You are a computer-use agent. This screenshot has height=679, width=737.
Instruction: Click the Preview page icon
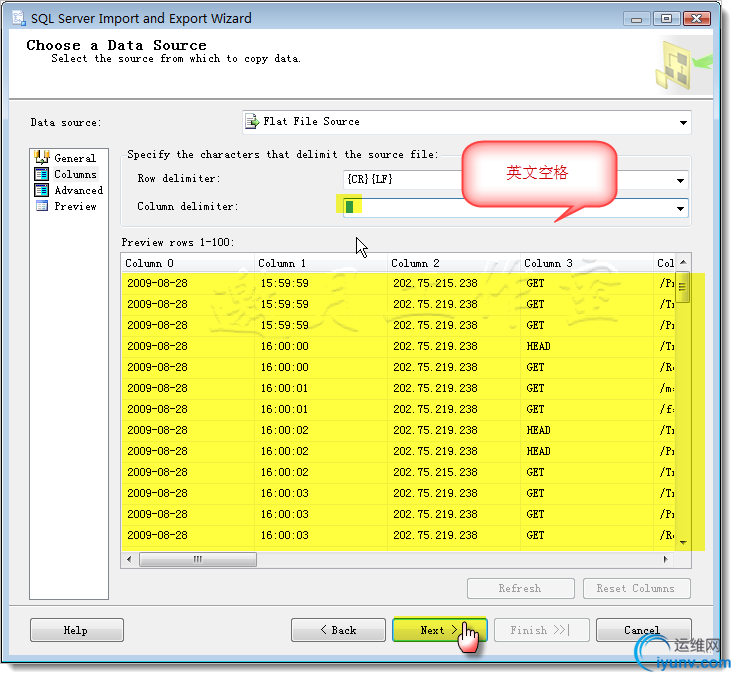pos(42,206)
